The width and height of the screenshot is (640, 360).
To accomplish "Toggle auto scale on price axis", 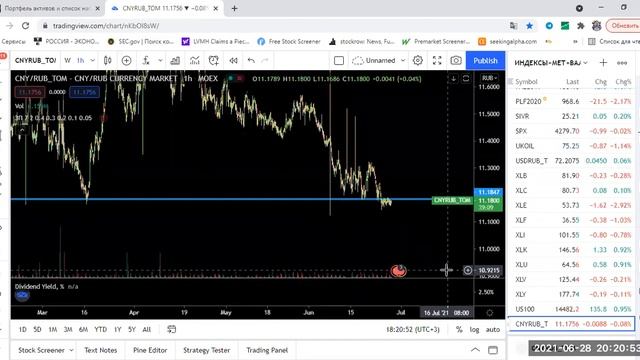I will pyautogui.click(x=493, y=329).
